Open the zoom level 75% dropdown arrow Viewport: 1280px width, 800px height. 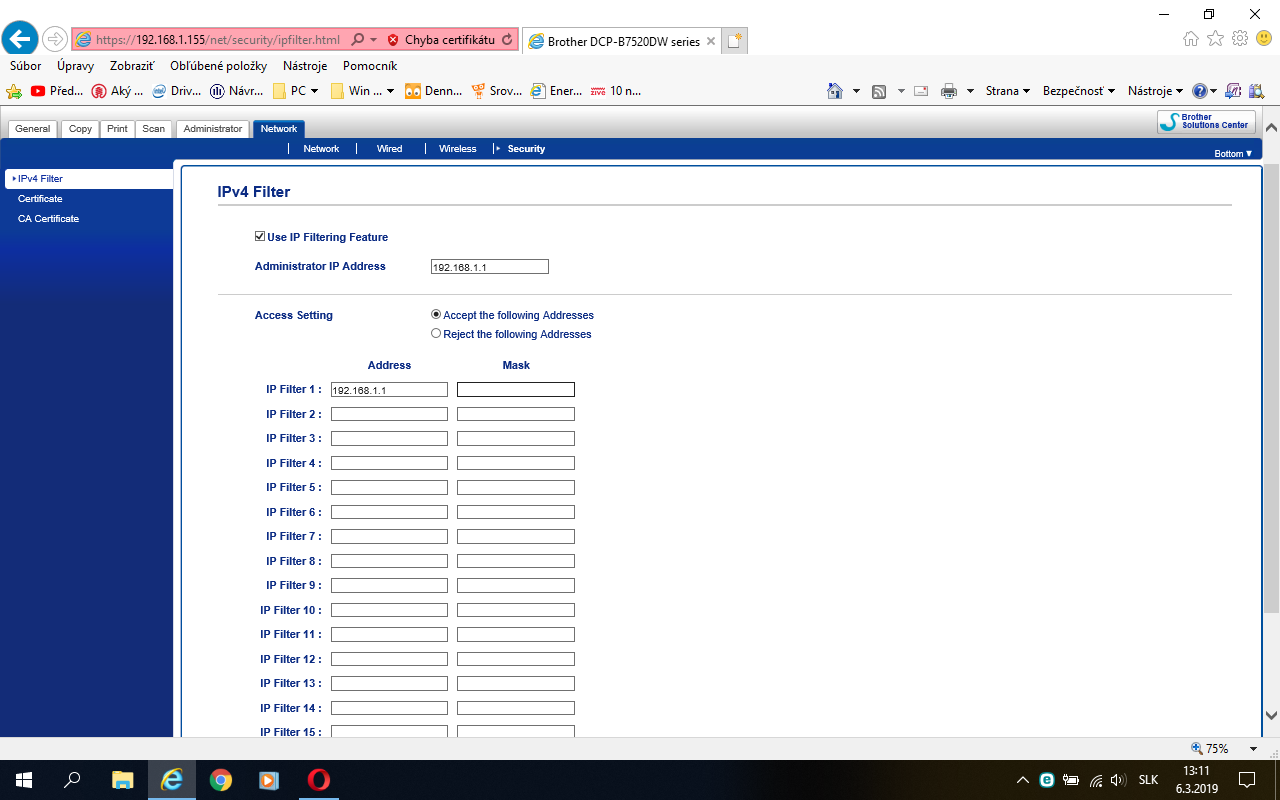point(1253,749)
